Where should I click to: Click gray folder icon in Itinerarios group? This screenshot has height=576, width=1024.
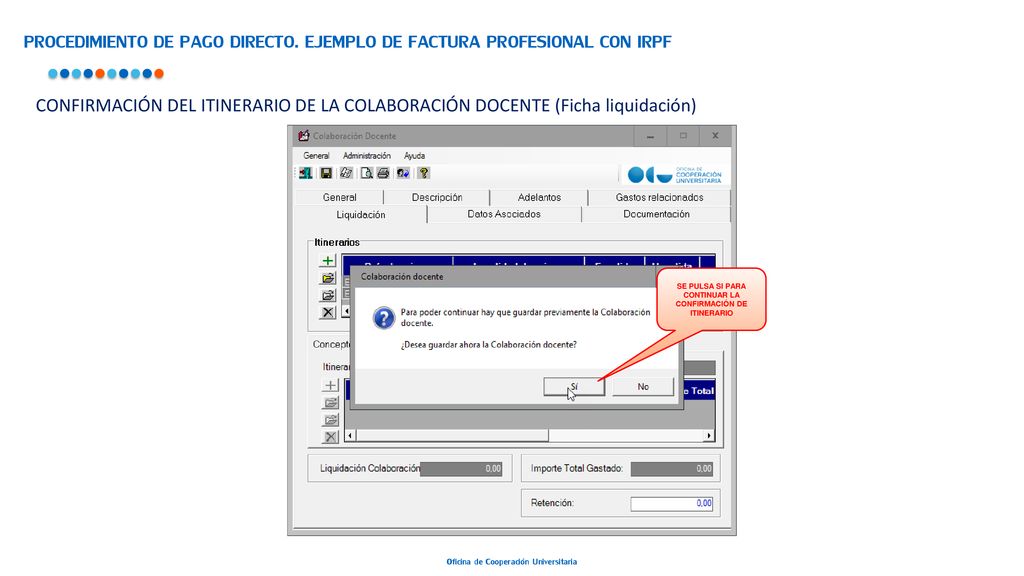click(328, 295)
